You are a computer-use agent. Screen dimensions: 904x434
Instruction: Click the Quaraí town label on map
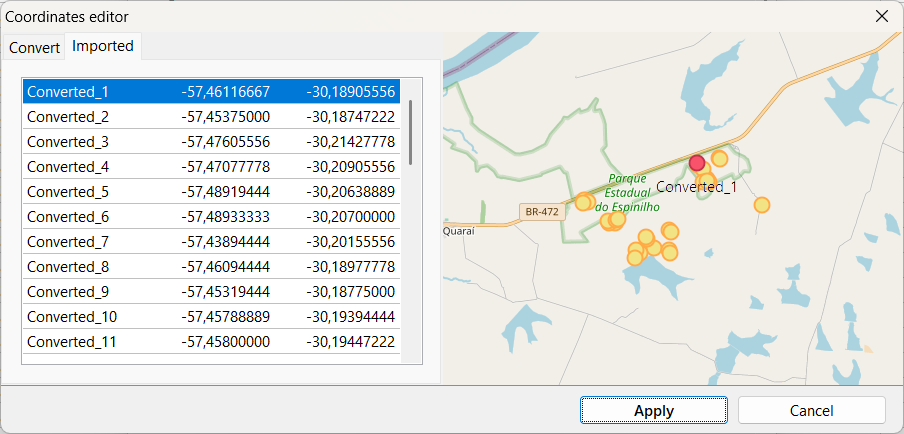[458, 231]
